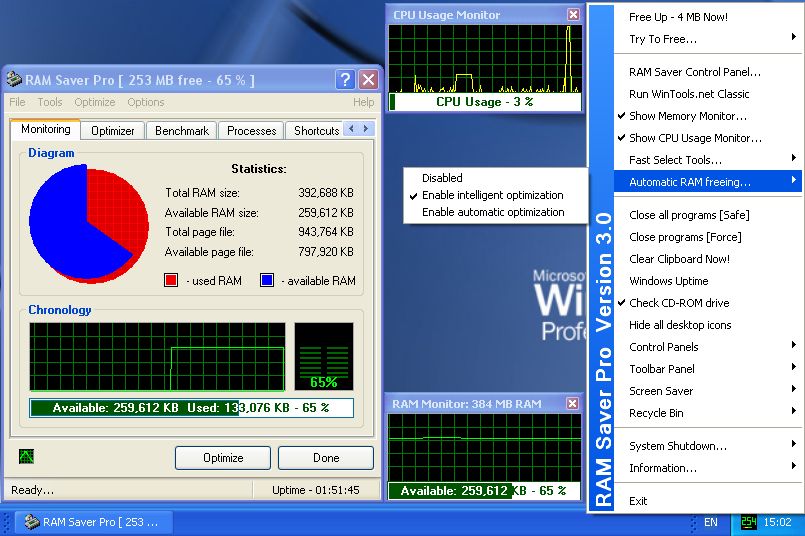Image resolution: width=805 pixels, height=536 pixels.
Task: Click the question mark help button in title bar
Action: coord(345,80)
